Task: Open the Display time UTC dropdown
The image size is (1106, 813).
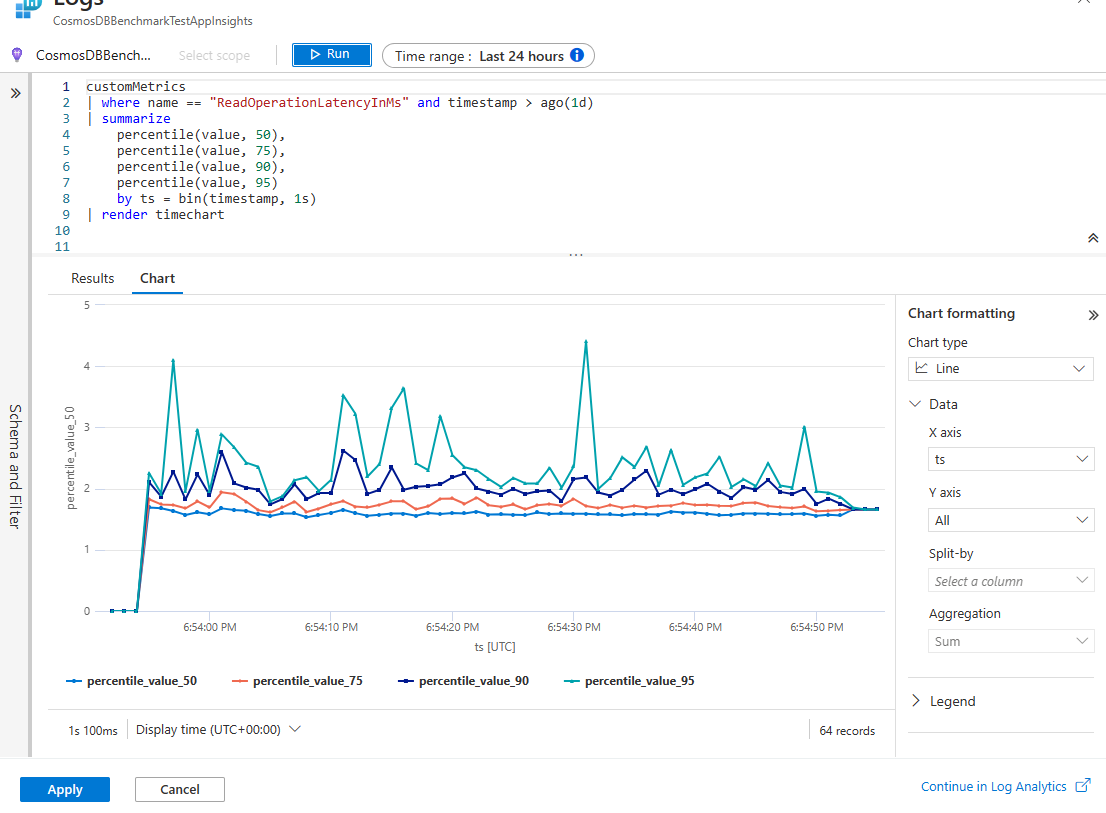Action: 218,730
